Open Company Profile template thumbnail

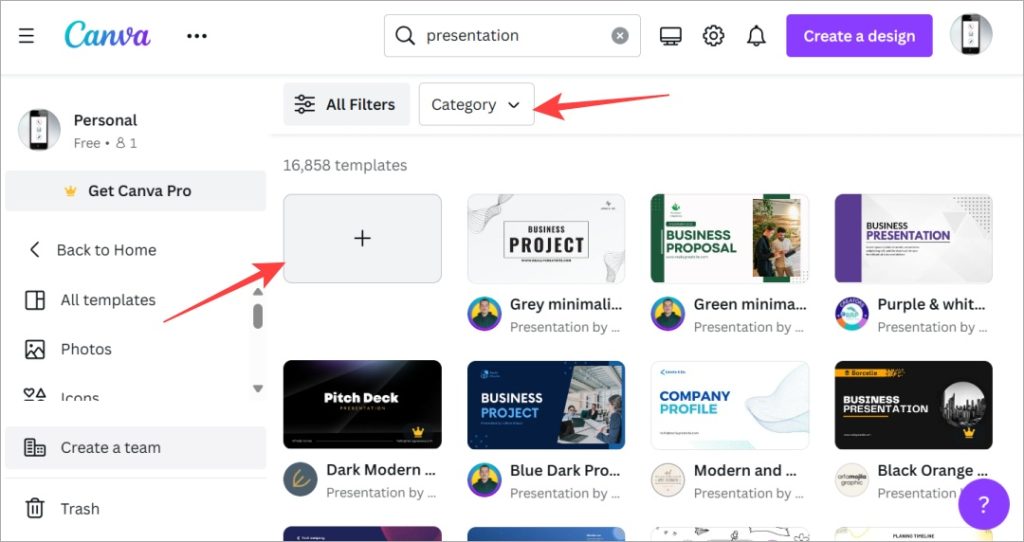(x=729, y=404)
